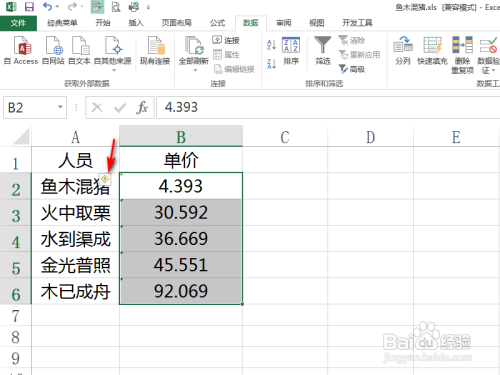Screen dimensions: 500x375
Task: Toggle the Filter (筛选) funnel
Action: point(323,50)
